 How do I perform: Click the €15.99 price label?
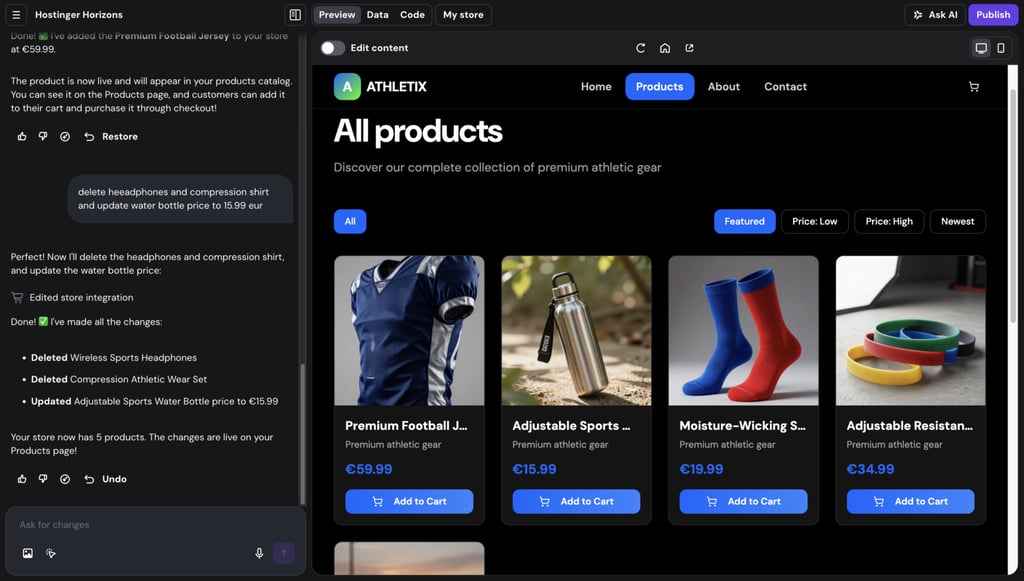click(534, 469)
